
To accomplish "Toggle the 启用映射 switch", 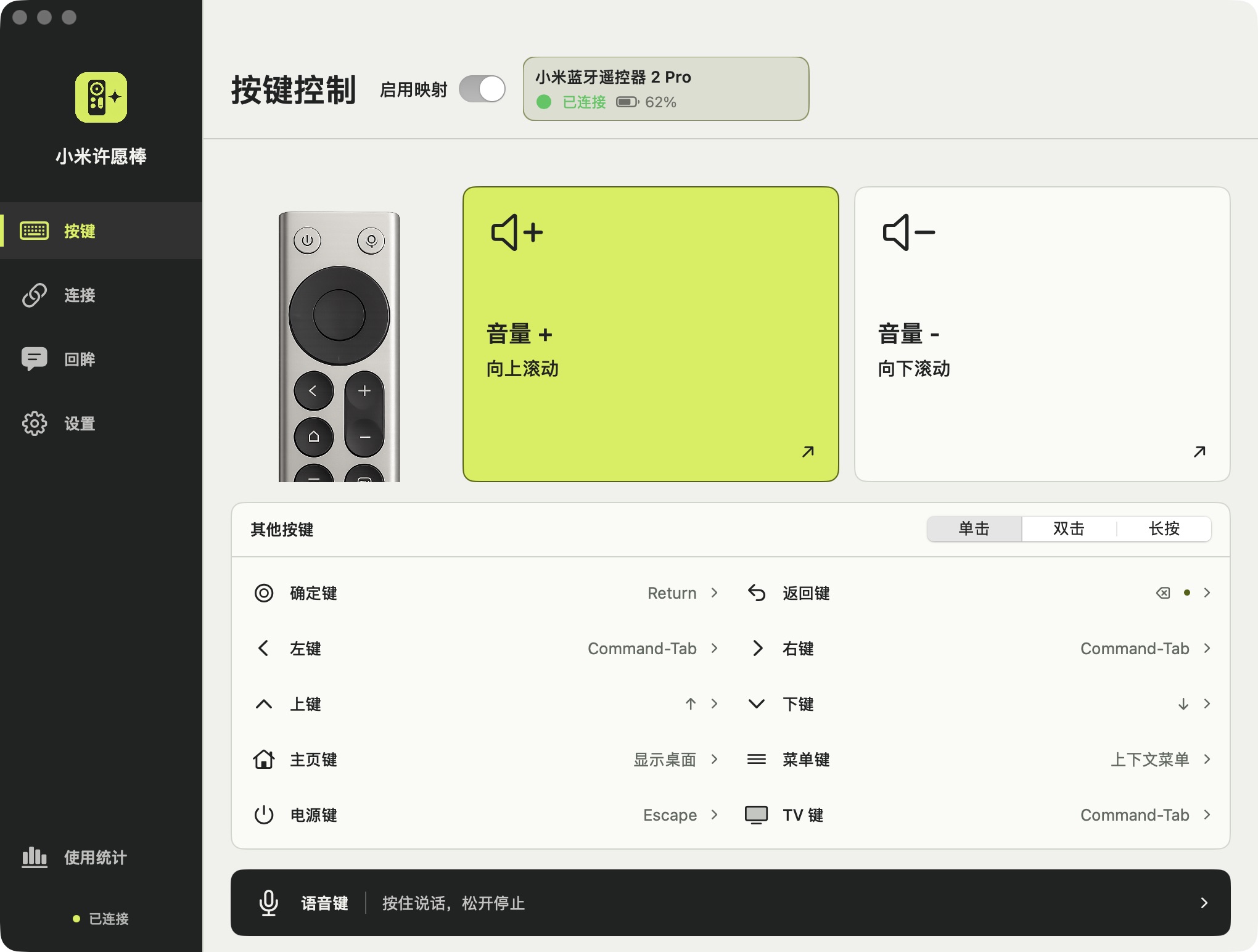I will [x=482, y=89].
